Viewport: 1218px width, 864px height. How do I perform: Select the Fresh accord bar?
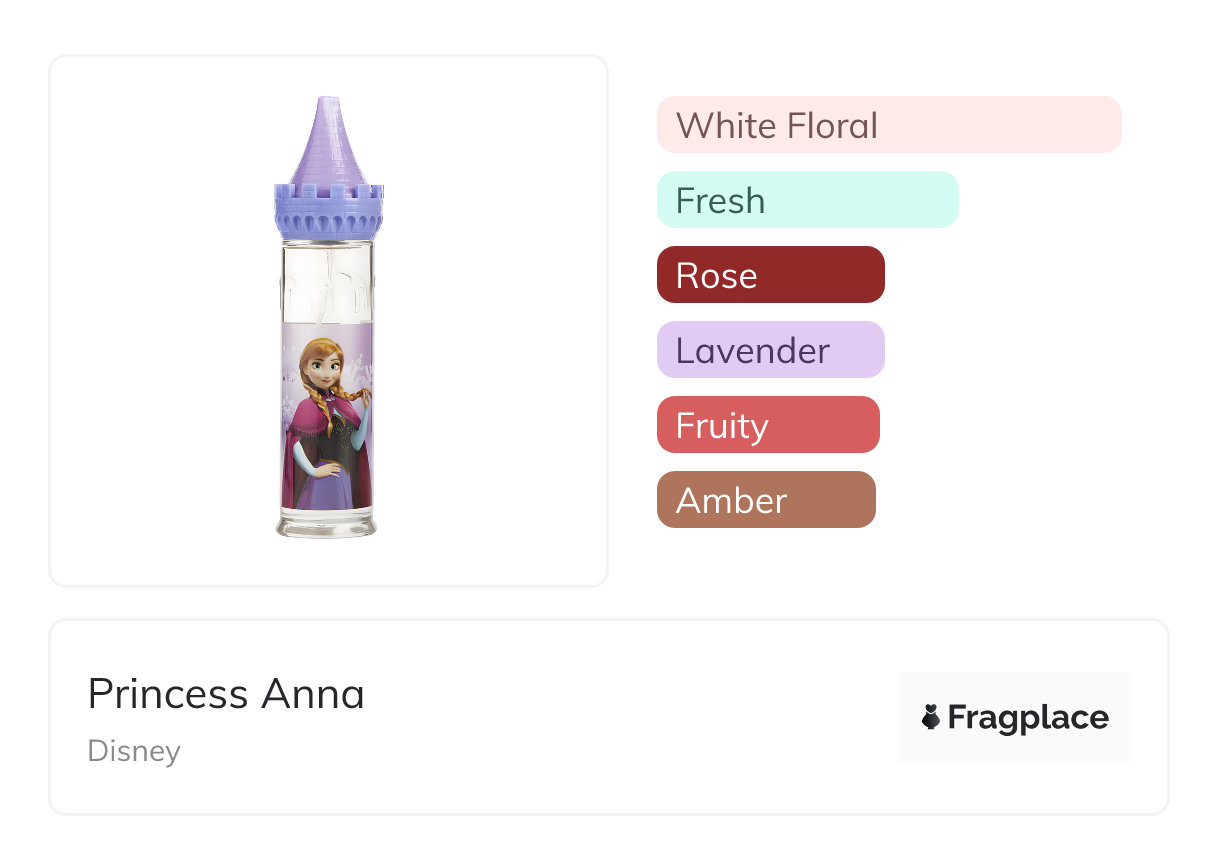pyautogui.click(x=807, y=200)
